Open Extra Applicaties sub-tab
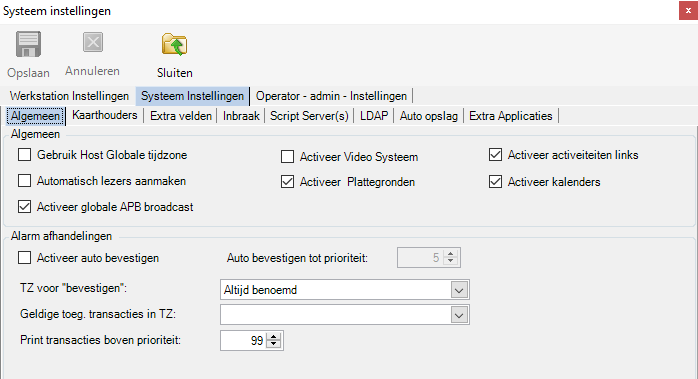The width and height of the screenshot is (698, 379). (511, 116)
